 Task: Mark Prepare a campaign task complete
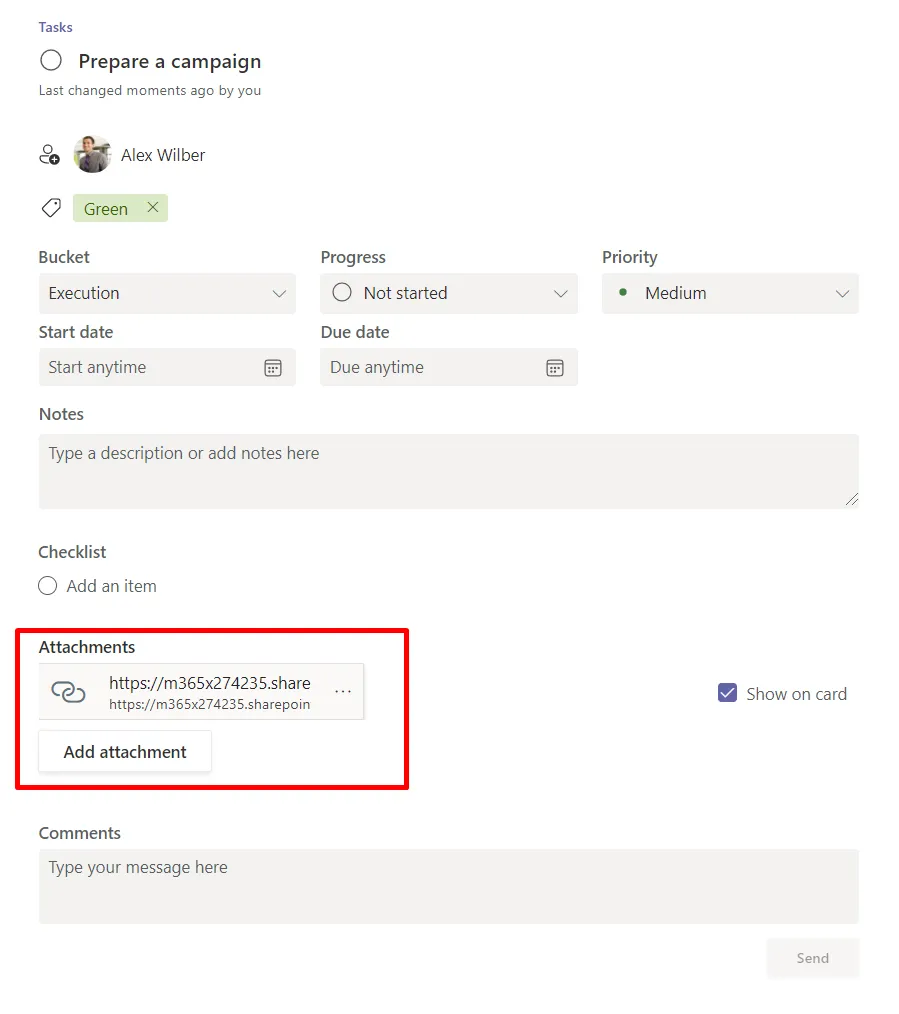pos(51,61)
